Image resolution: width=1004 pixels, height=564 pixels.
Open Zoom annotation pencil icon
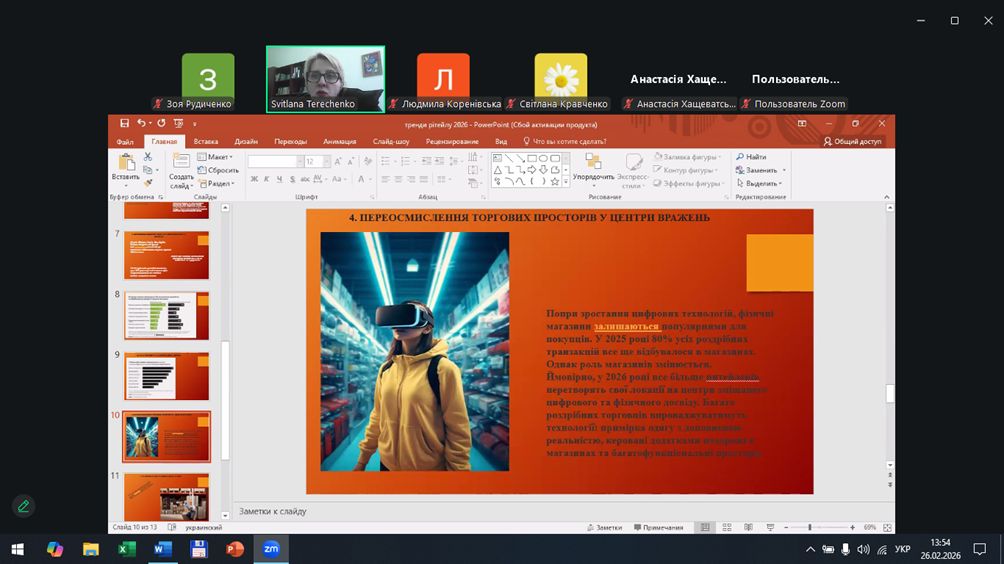pos(23,506)
